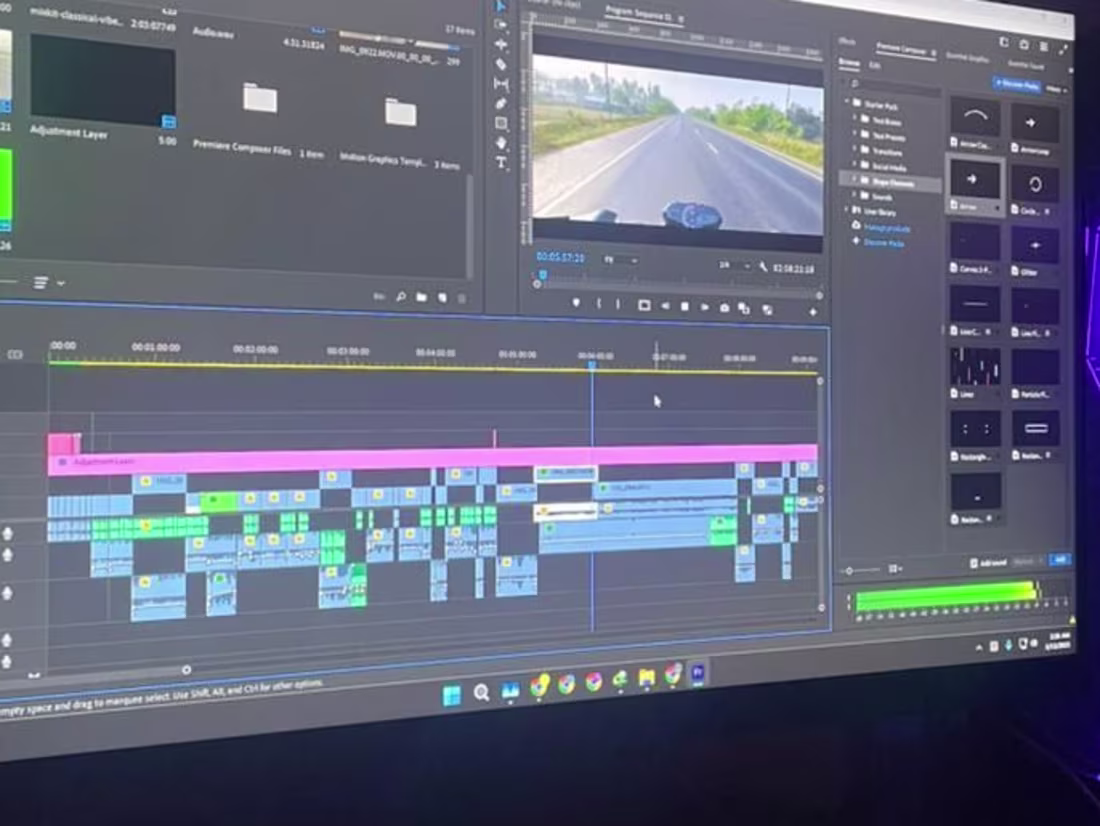This screenshot has width=1100, height=826.
Task: Click Mark Out button in Program monitor
Action: coord(618,305)
